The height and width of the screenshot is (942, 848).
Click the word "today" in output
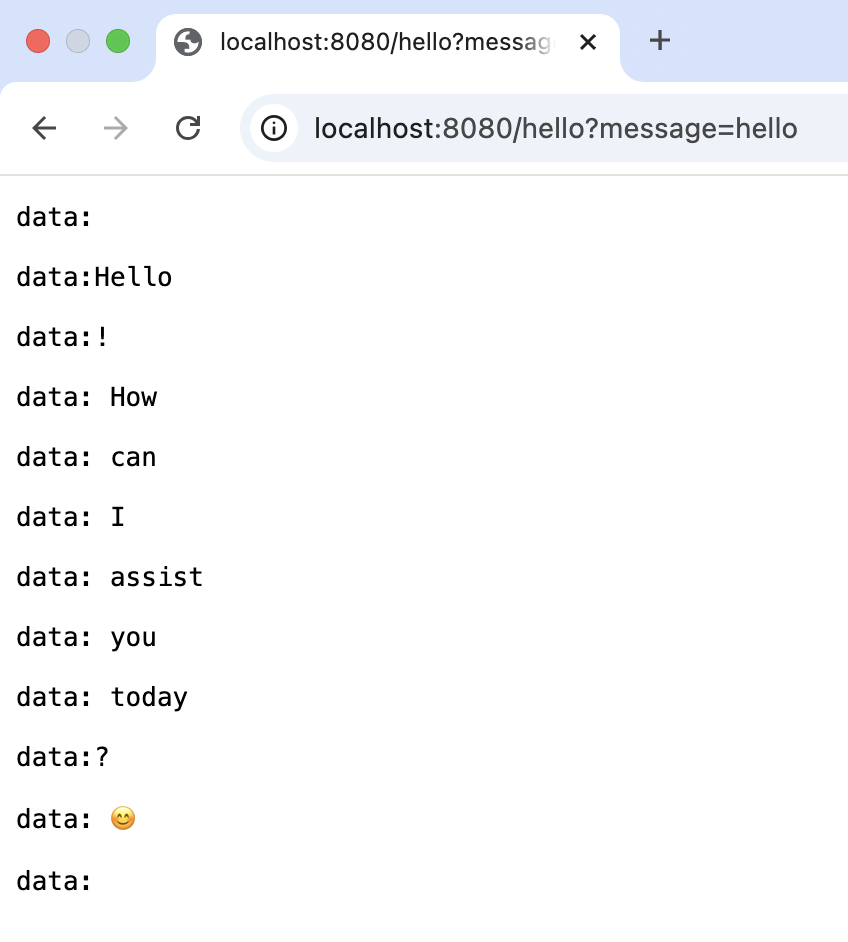[149, 697]
